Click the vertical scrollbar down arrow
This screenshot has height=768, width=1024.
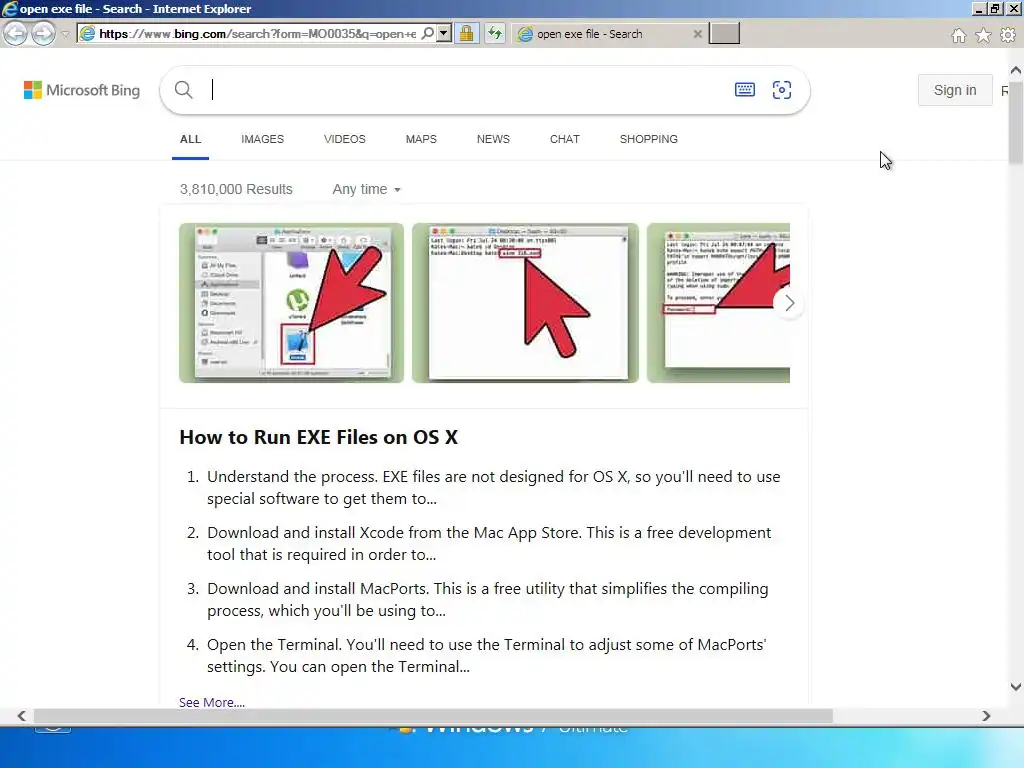(1016, 686)
